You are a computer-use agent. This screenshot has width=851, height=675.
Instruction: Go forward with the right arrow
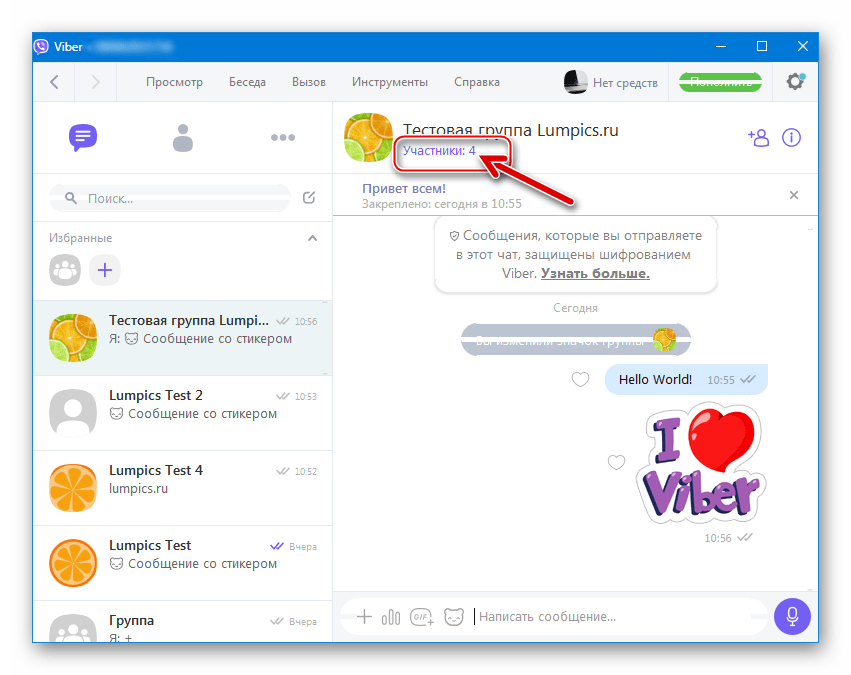click(96, 82)
